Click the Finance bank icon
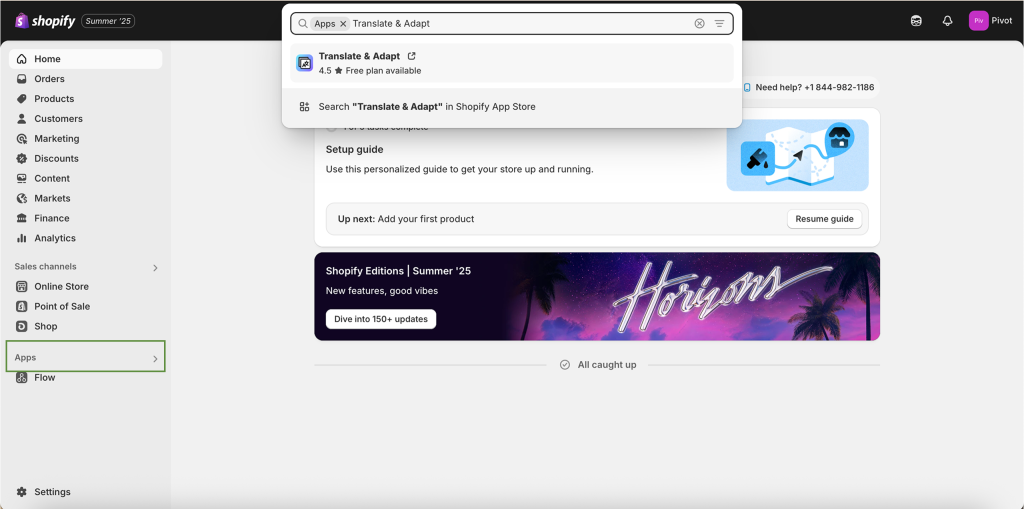 22,218
